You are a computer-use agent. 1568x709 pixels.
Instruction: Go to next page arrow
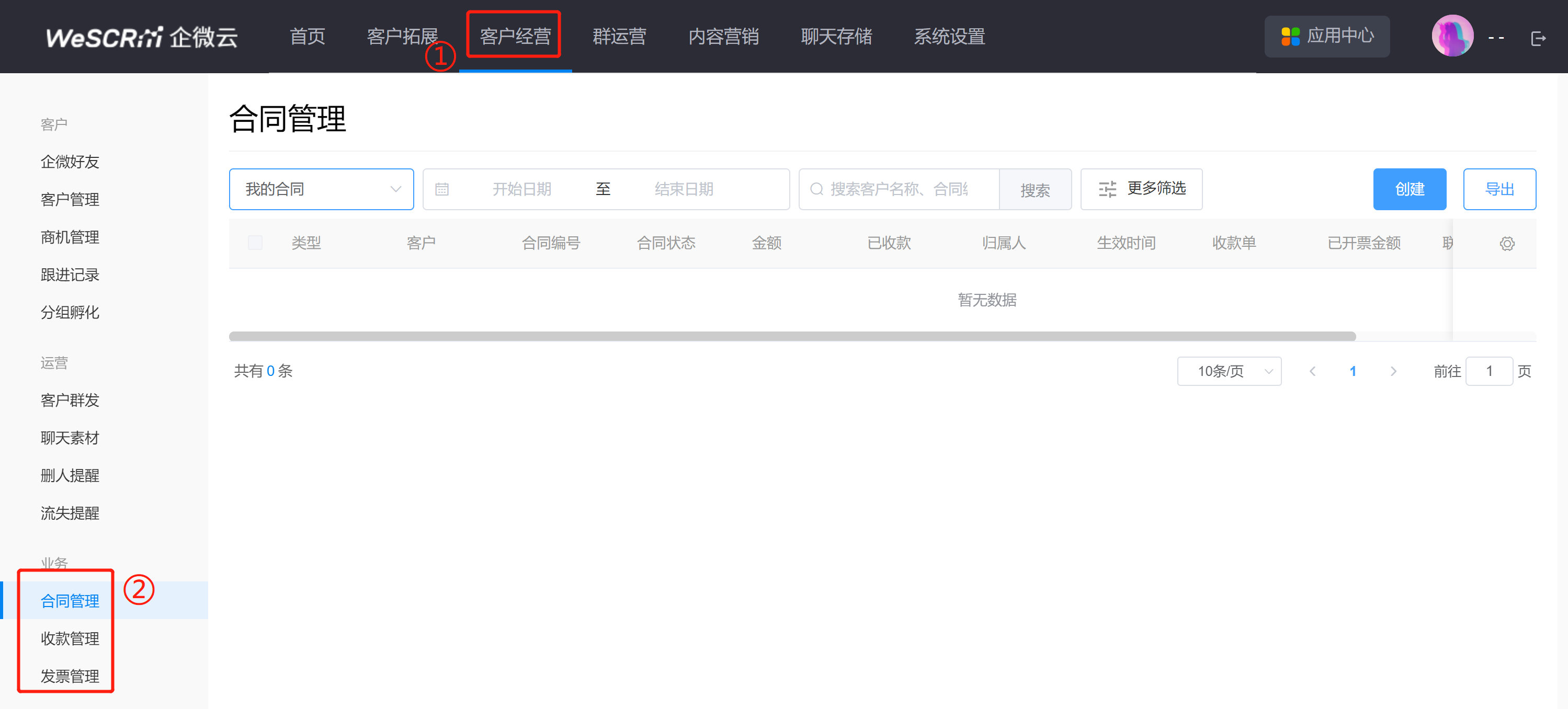click(1393, 371)
